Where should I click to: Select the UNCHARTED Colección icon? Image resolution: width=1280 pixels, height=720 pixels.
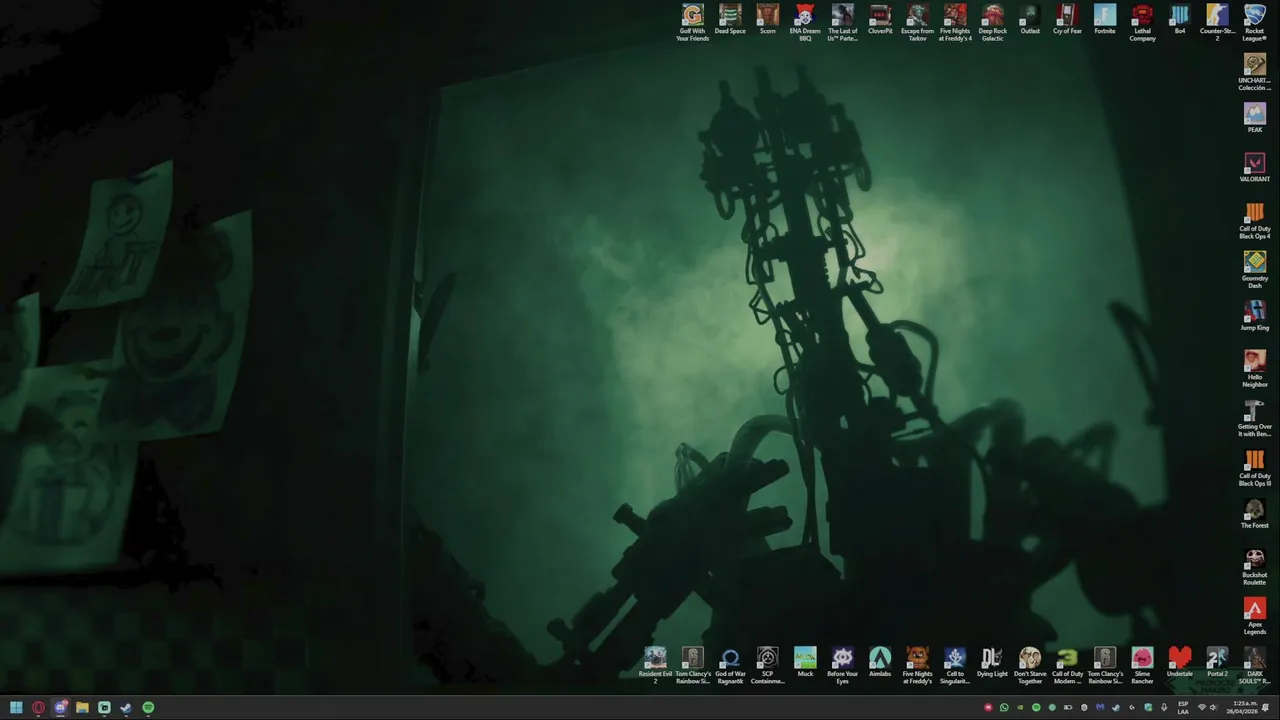tap(1255, 72)
